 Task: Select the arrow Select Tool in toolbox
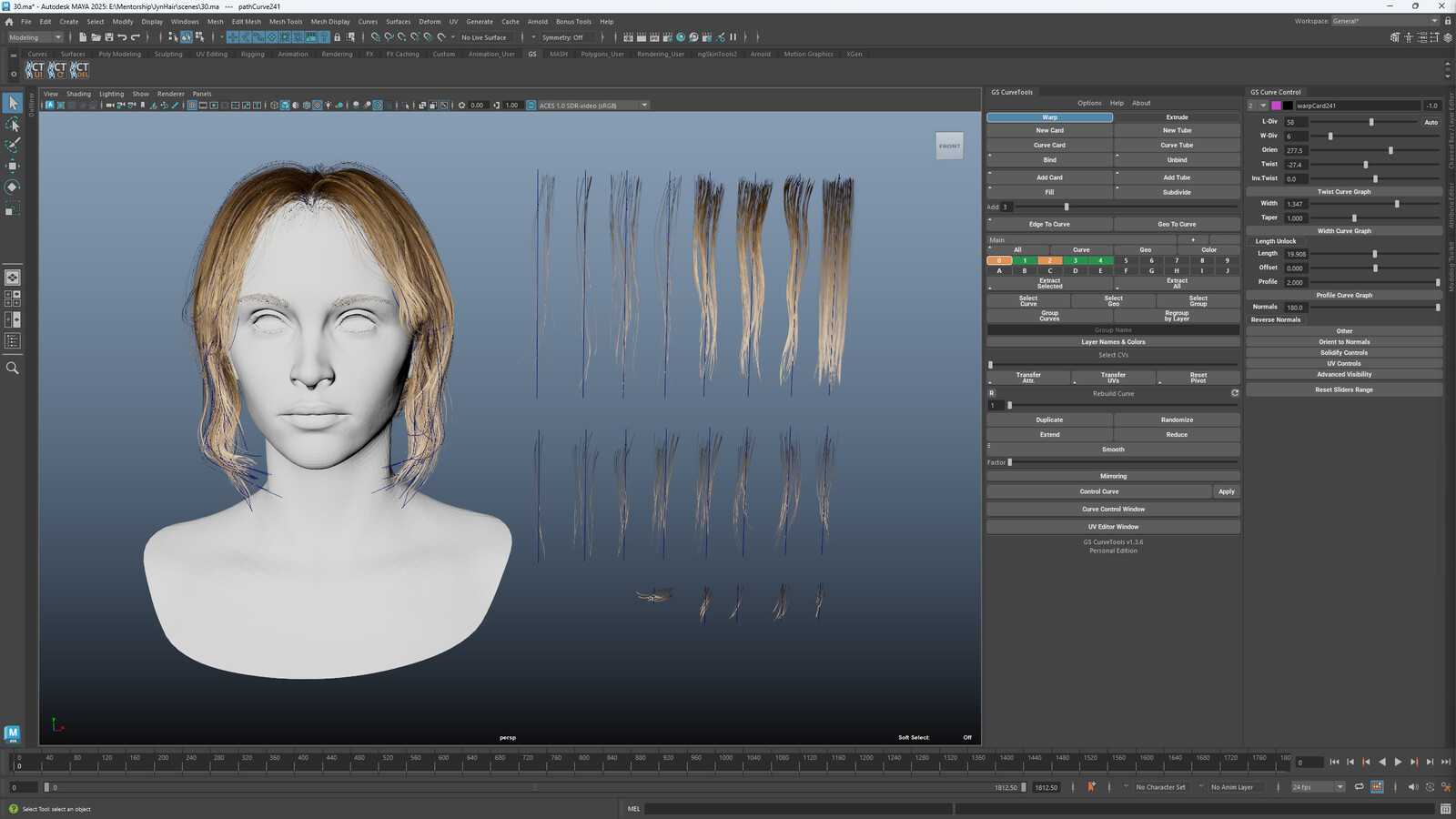[x=13, y=103]
